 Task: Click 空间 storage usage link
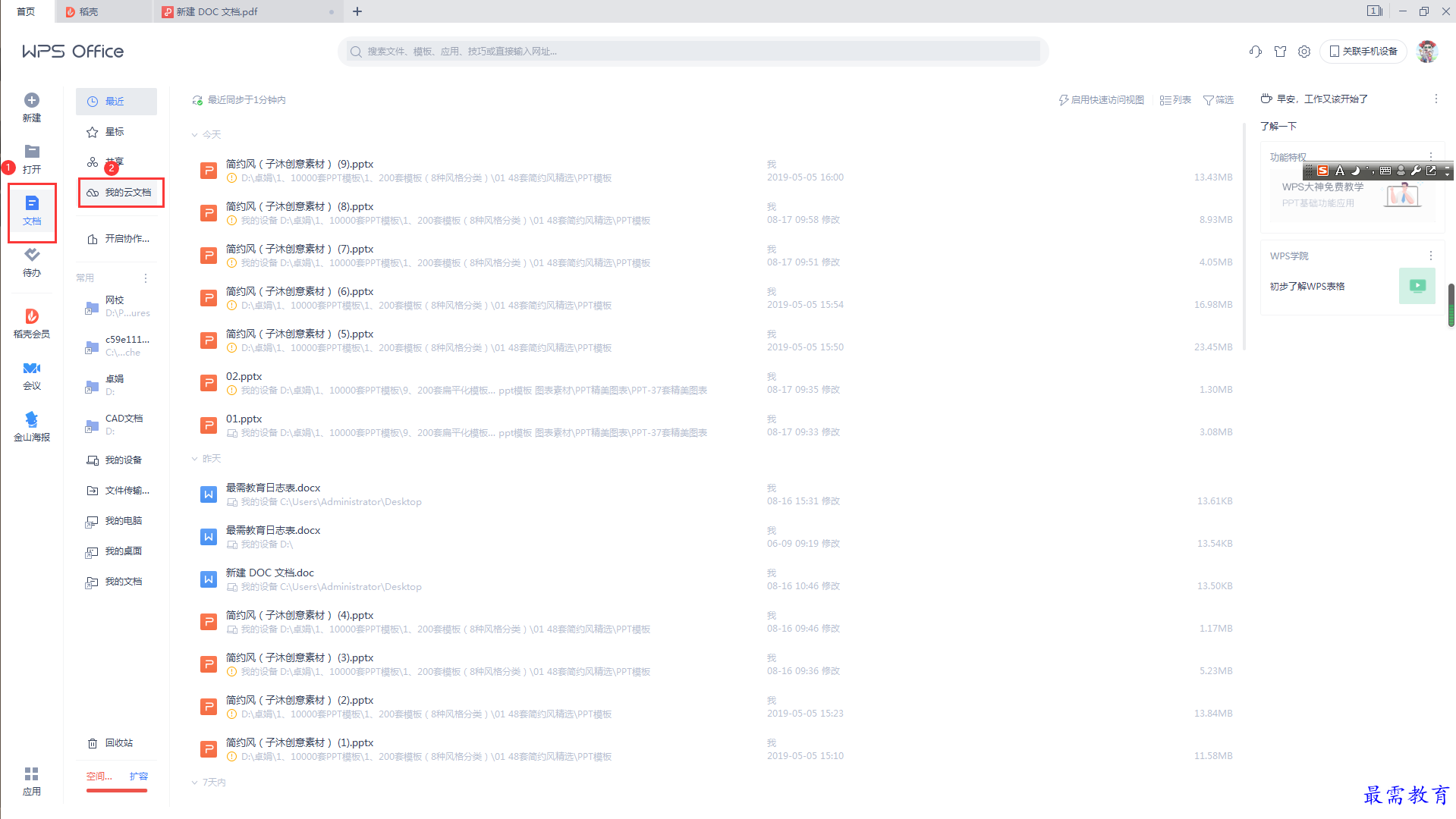(x=99, y=777)
